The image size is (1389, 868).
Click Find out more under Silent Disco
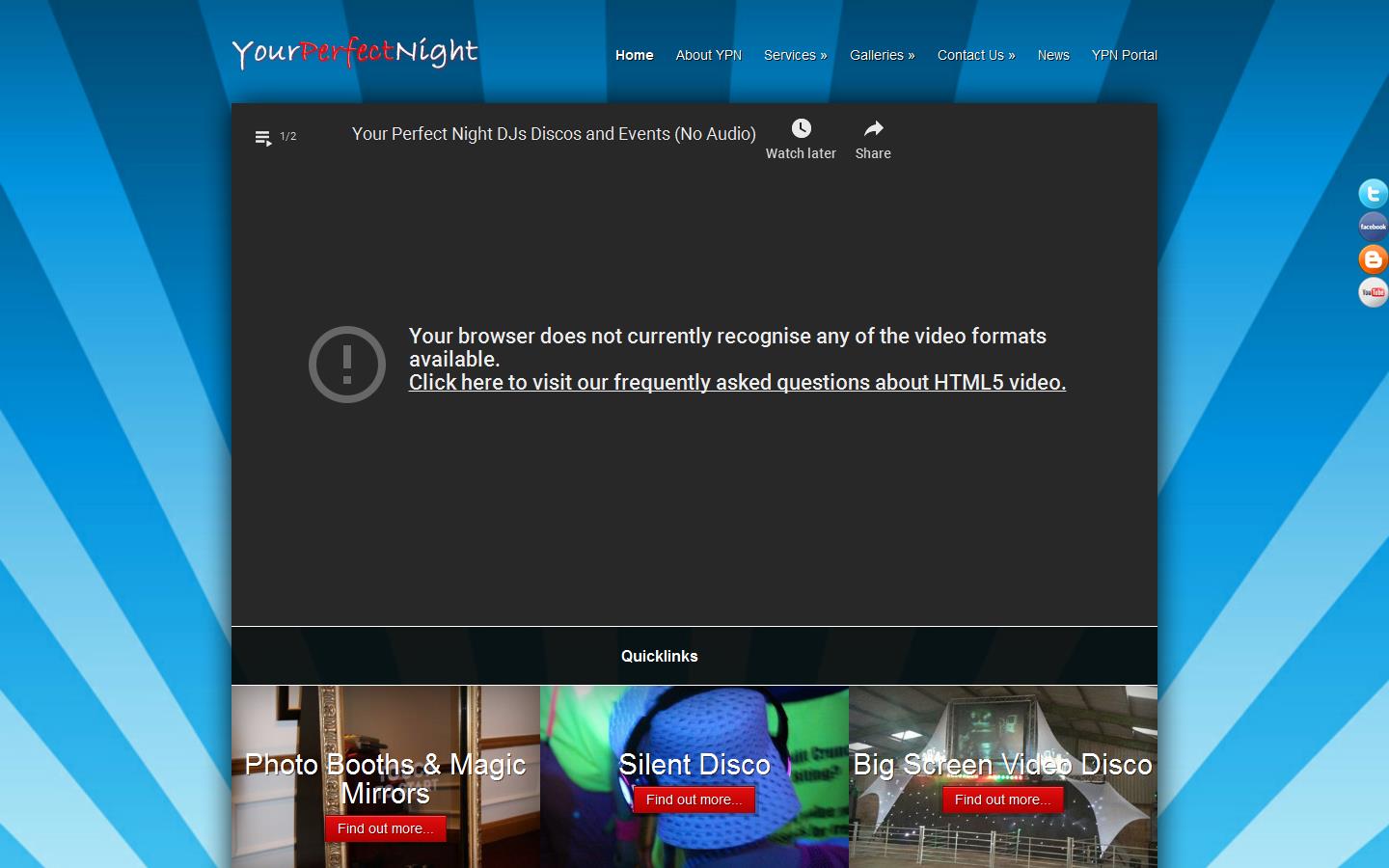[x=694, y=800]
